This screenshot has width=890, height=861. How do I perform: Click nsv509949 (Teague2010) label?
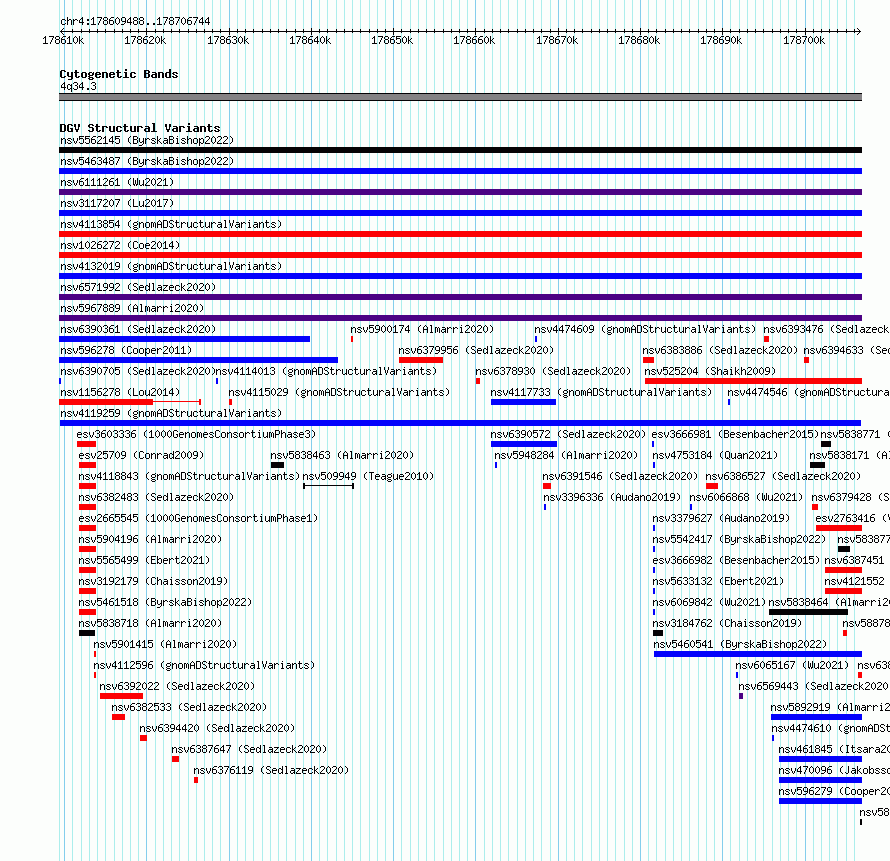click(x=368, y=476)
